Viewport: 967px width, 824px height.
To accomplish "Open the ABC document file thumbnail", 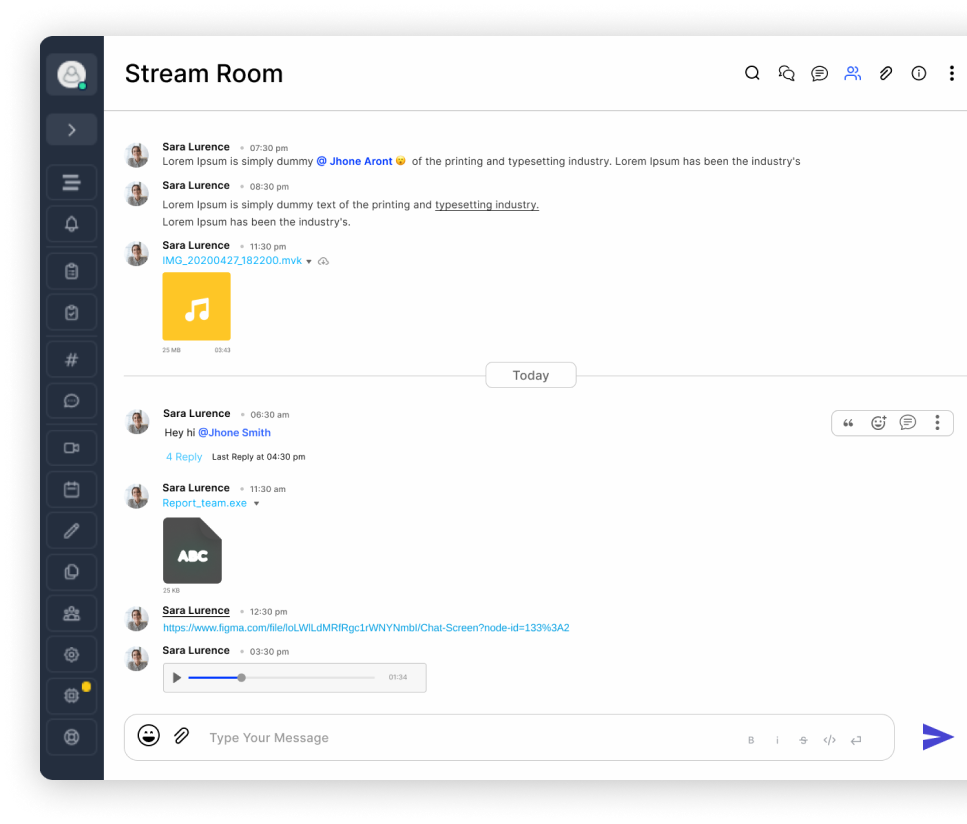I will click(192, 551).
